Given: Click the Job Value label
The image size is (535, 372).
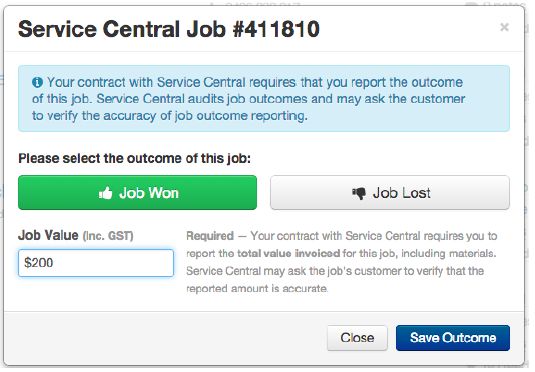Looking at the screenshot, I should (48, 235).
